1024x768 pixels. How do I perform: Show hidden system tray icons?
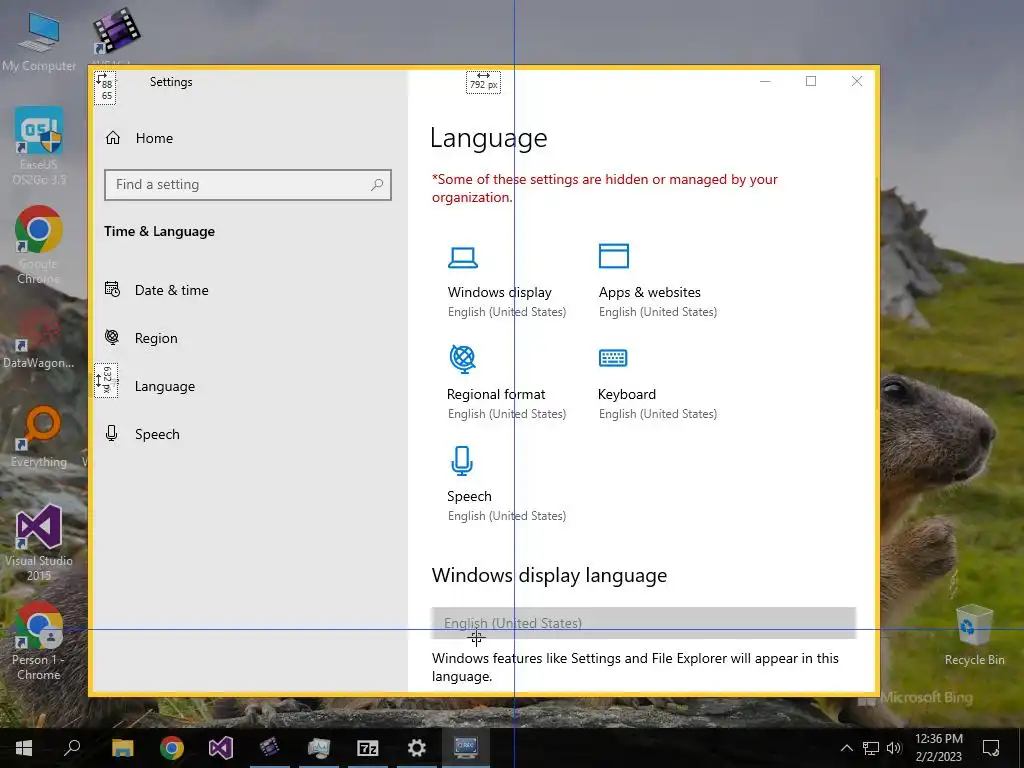[x=846, y=748]
